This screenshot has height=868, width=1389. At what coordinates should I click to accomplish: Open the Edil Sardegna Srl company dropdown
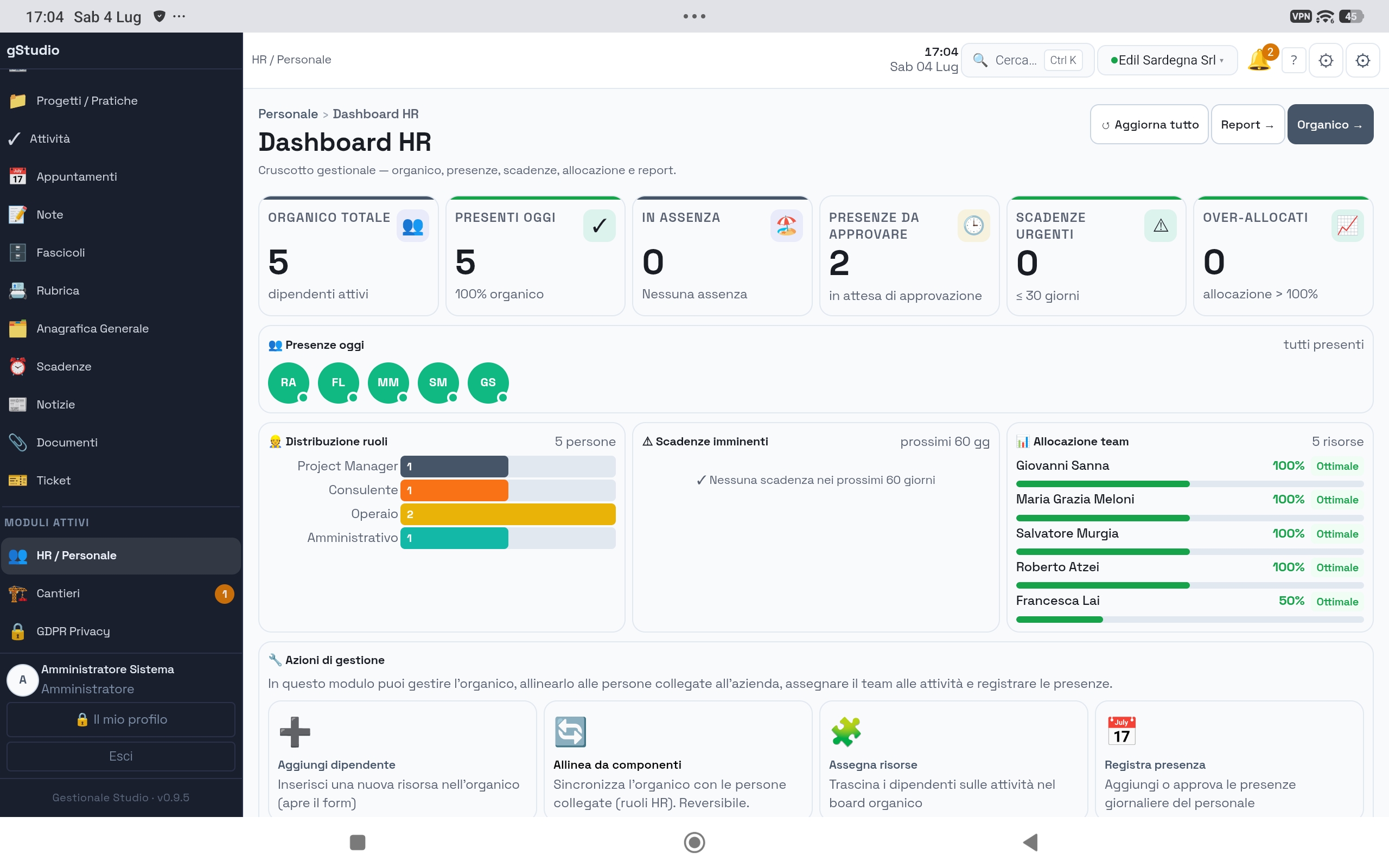tap(1167, 60)
